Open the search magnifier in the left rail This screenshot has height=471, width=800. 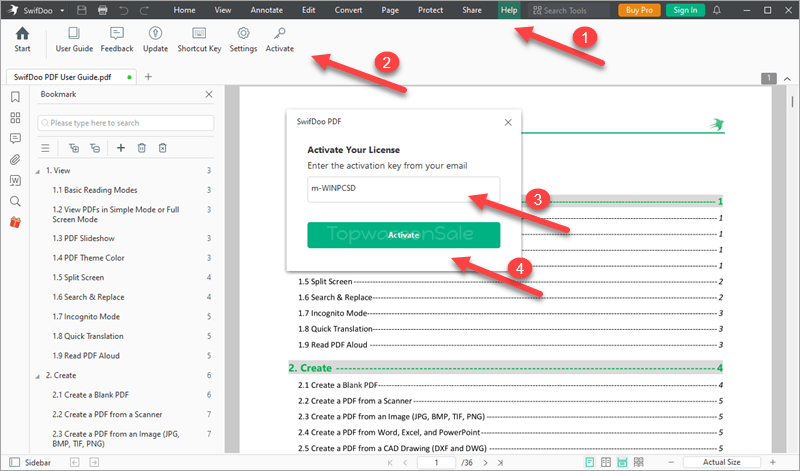click(x=15, y=201)
